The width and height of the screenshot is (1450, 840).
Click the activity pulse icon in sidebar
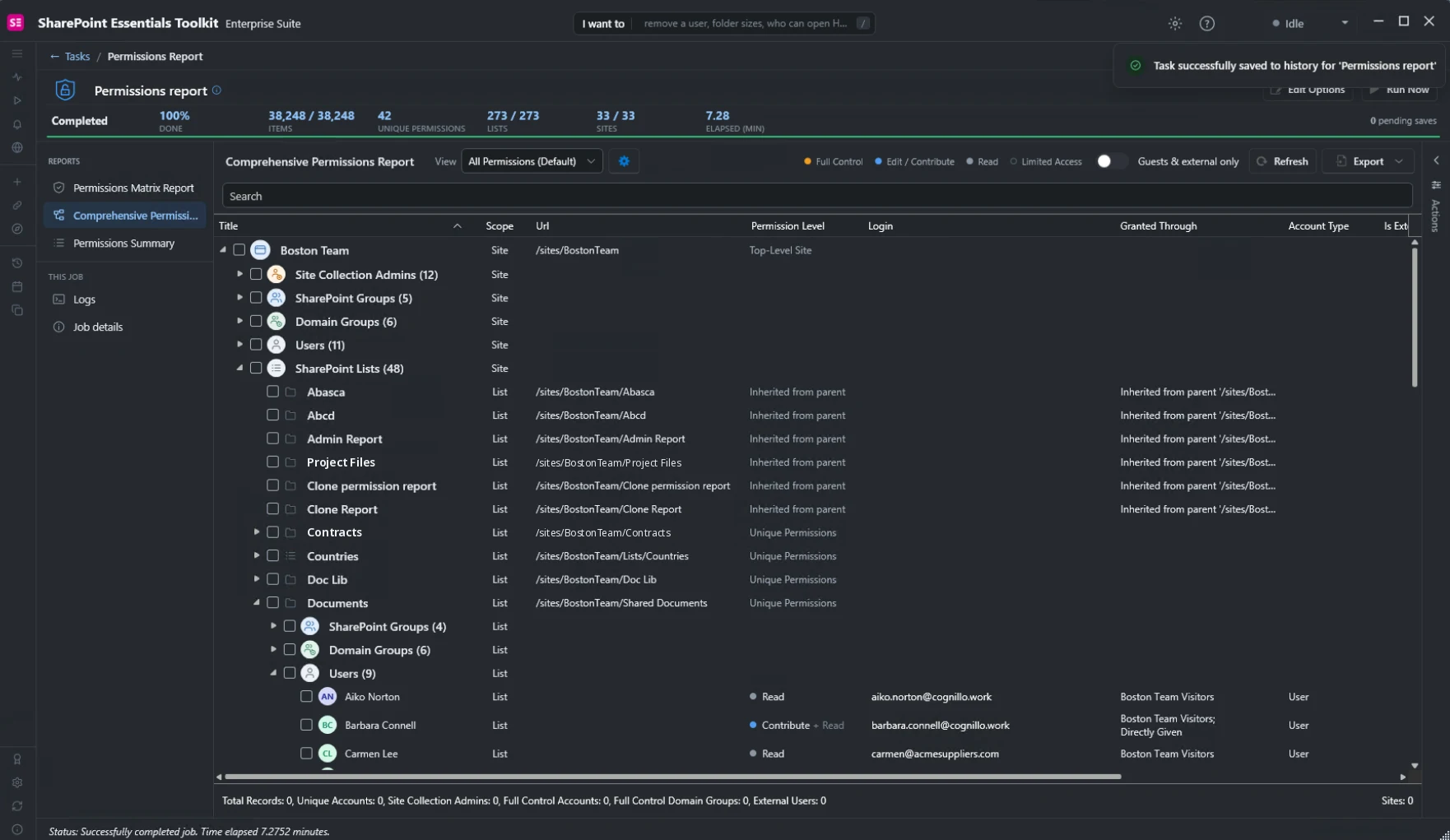tap(17, 77)
